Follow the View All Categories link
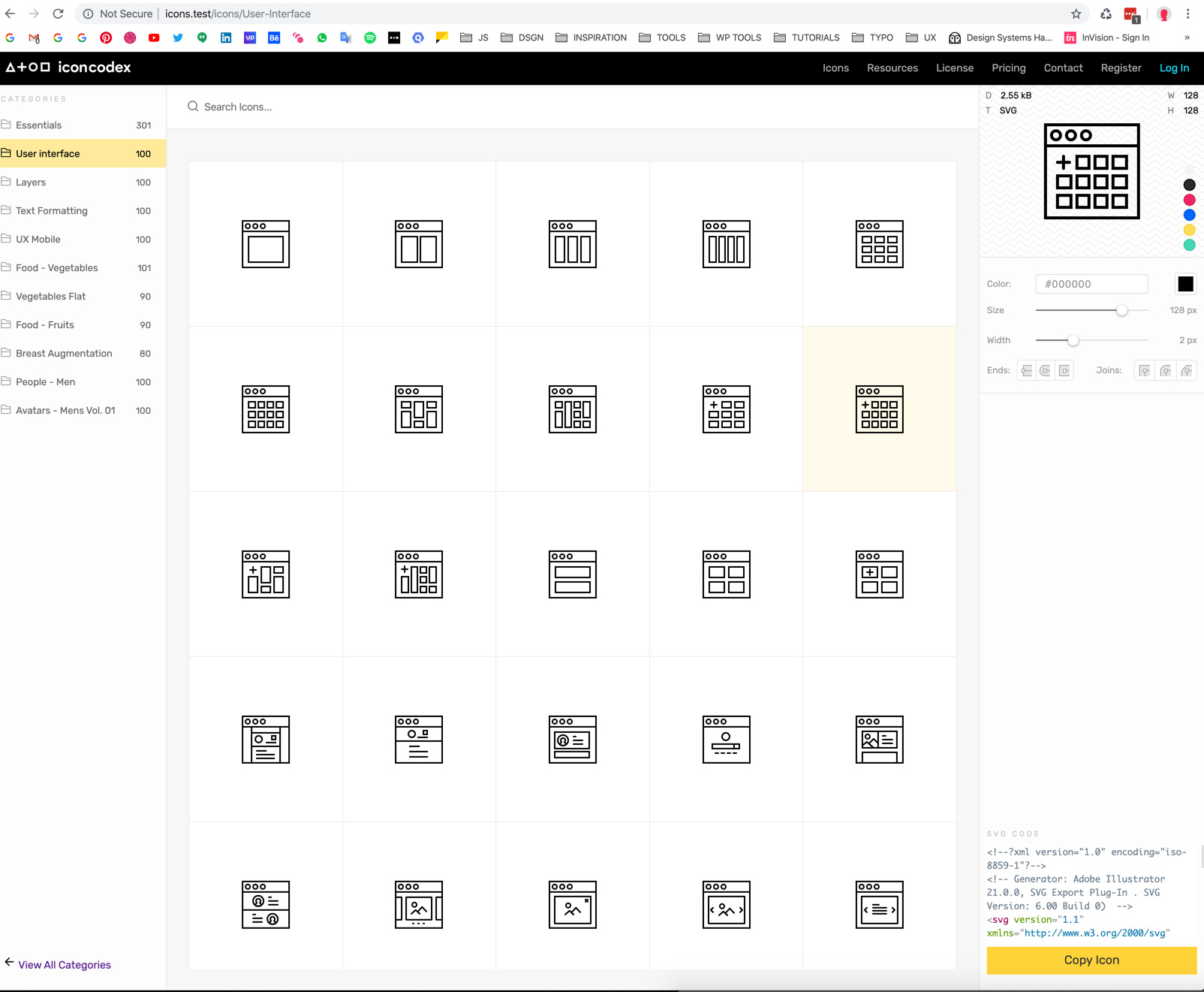1204x992 pixels. coord(65,965)
